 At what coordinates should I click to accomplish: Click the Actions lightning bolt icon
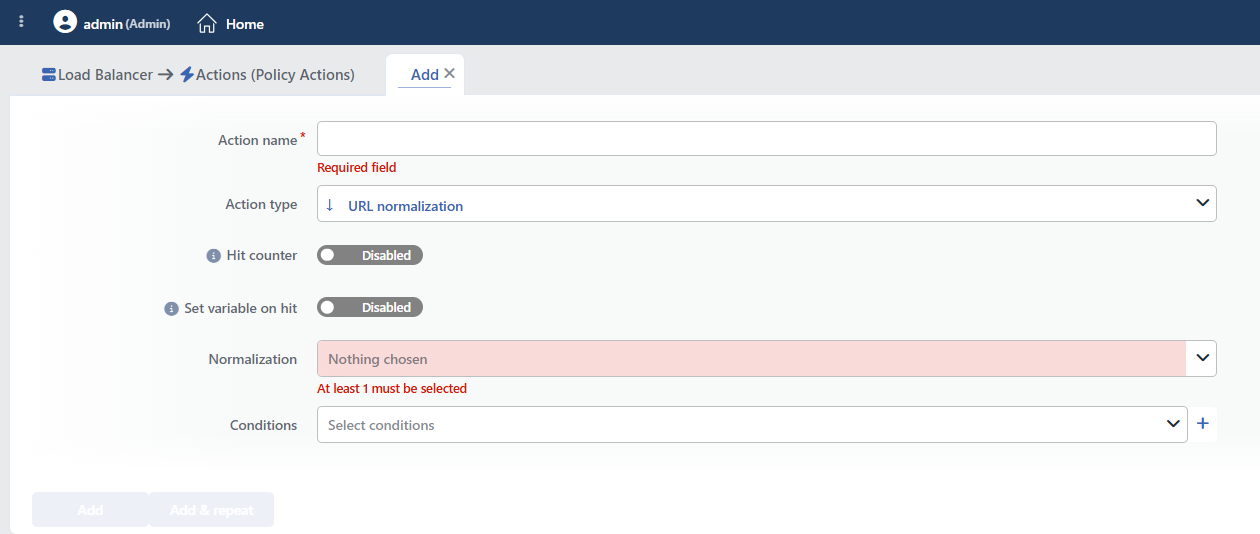(x=187, y=75)
